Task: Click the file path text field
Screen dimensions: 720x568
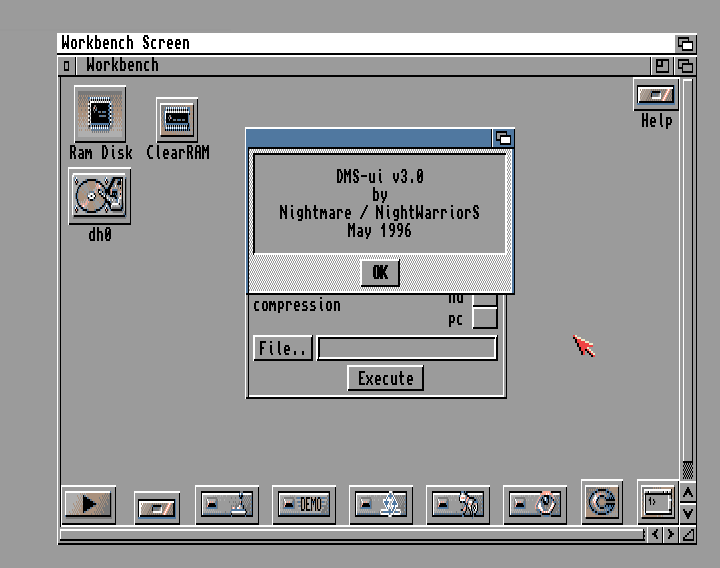Action: point(406,348)
